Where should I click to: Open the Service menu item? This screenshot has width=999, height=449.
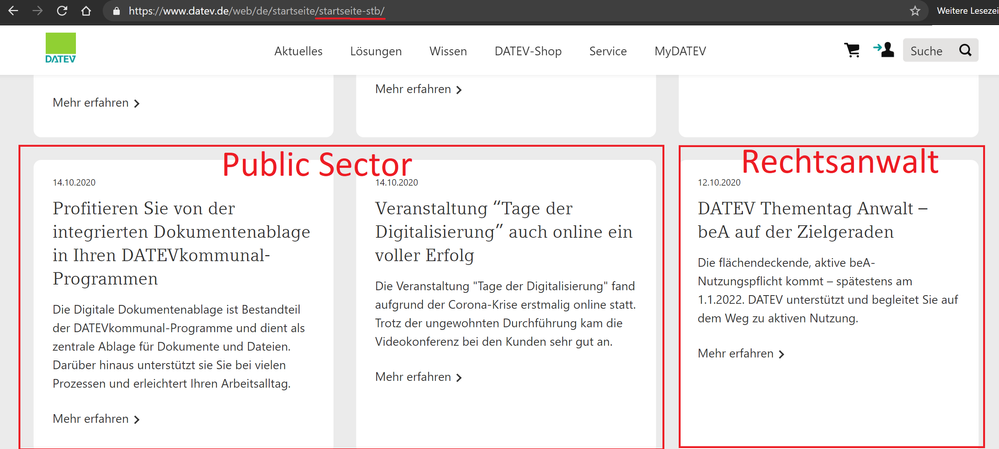pos(608,51)
